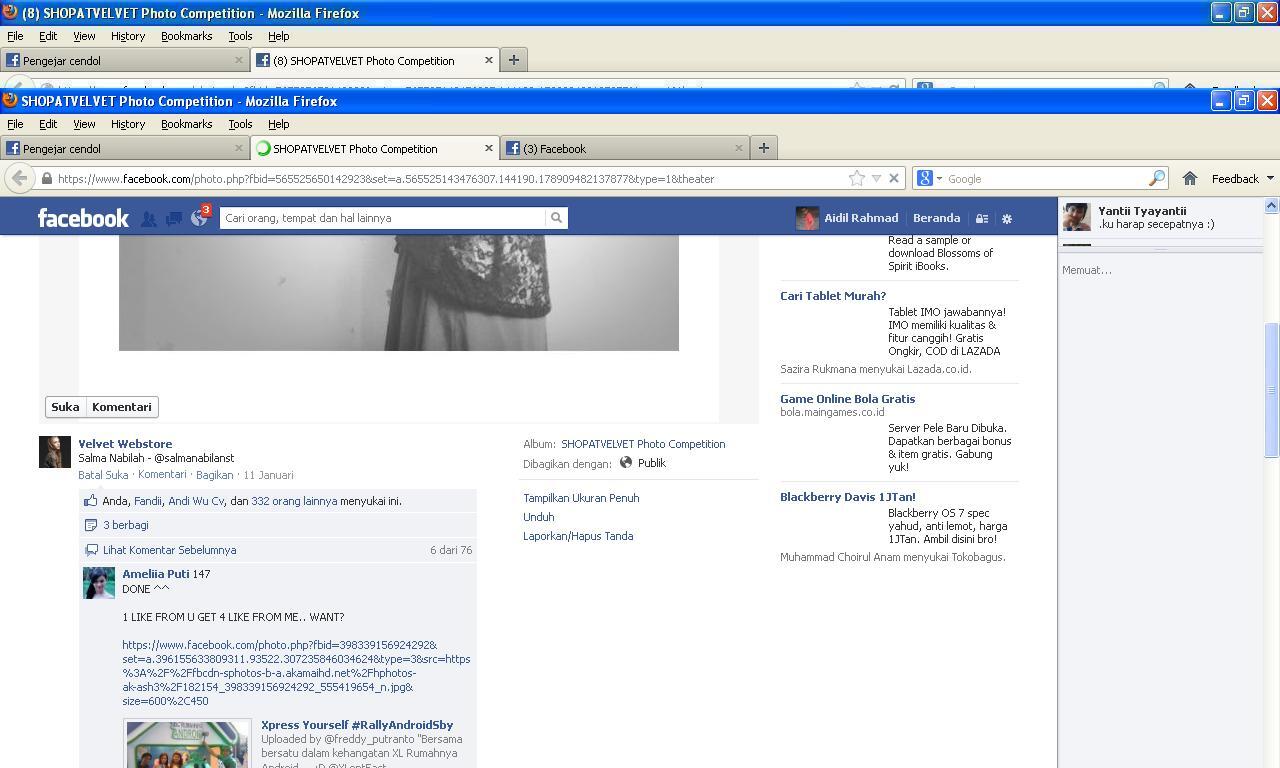Click Laporkan/Hapus Tanda

pos(578,536)
